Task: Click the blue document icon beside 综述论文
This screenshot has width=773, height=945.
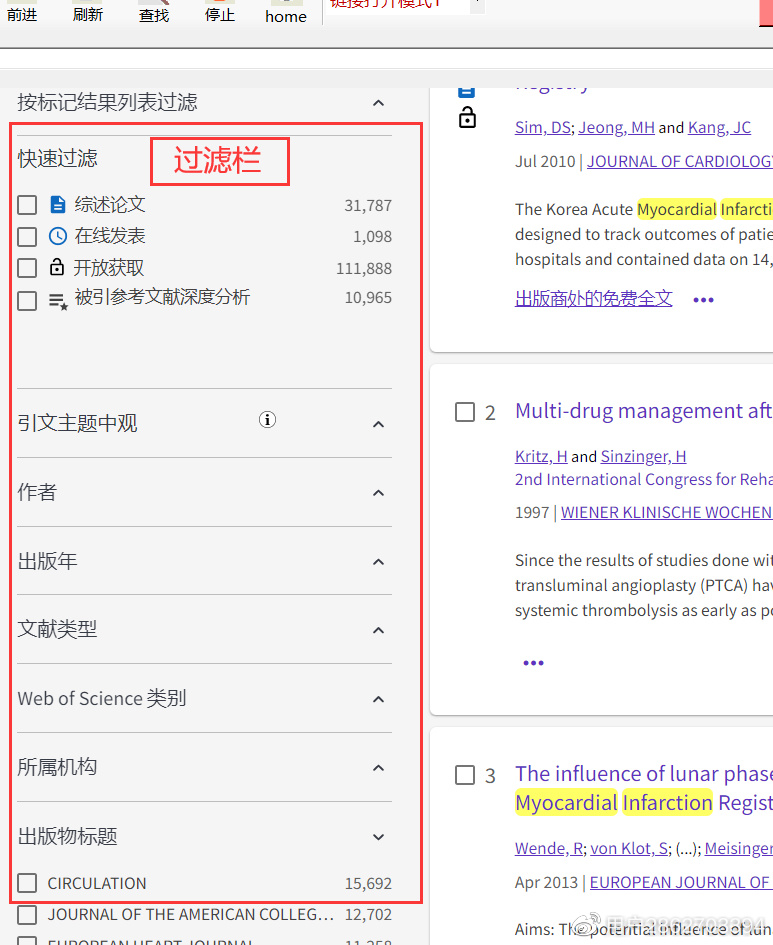Action: point(58,205)
